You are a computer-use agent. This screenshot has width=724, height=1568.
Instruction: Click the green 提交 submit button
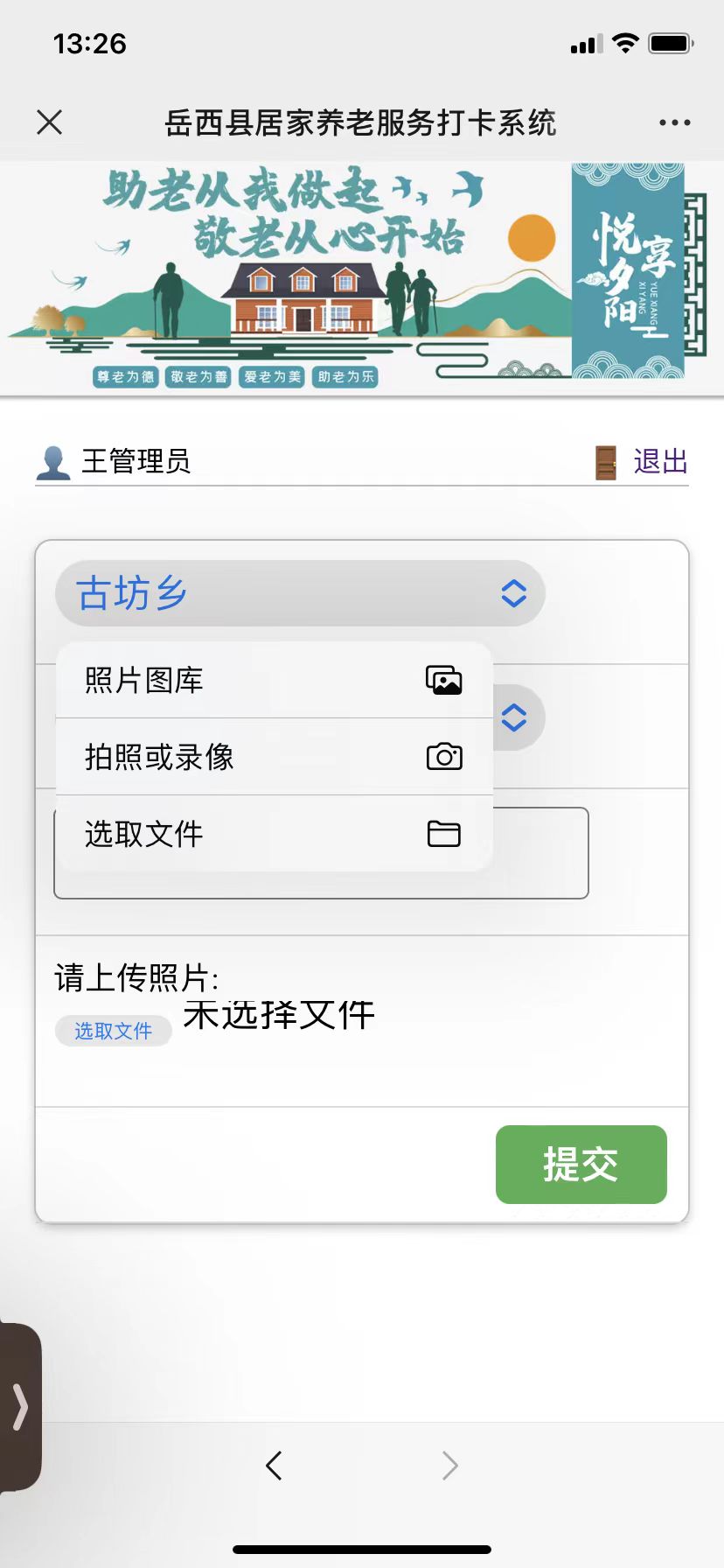[581, 1165]
